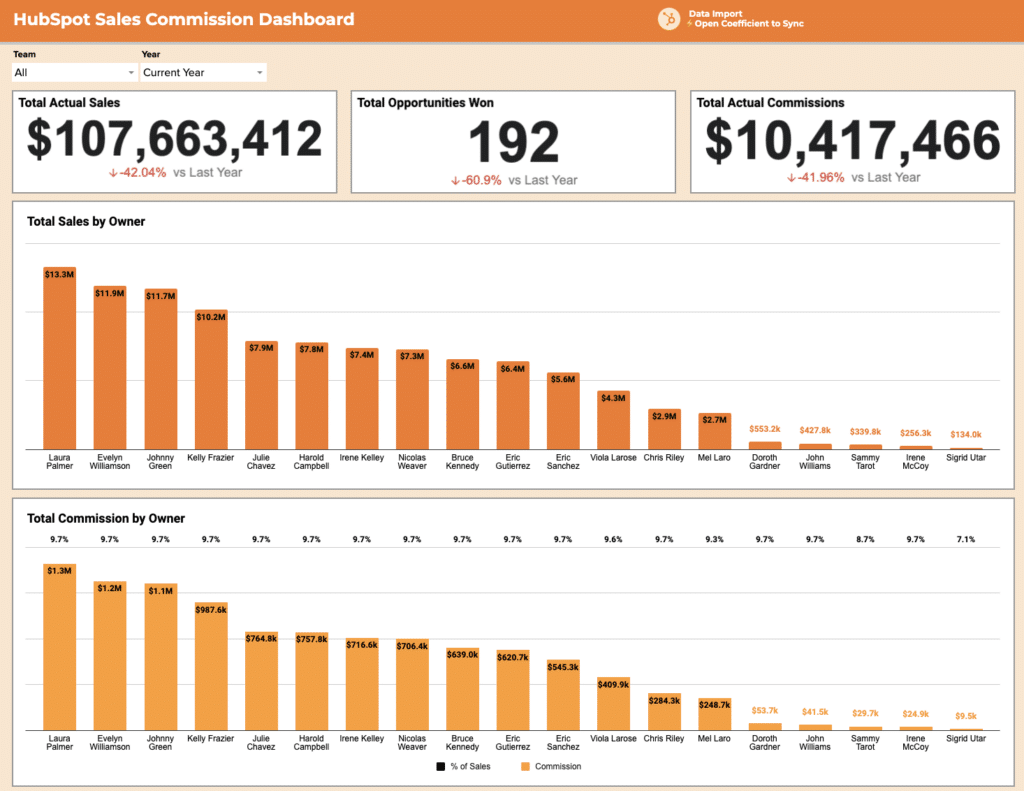
Task: Select Chris Riley's $284.3k commission bar
Action: [x=664, y=712]
